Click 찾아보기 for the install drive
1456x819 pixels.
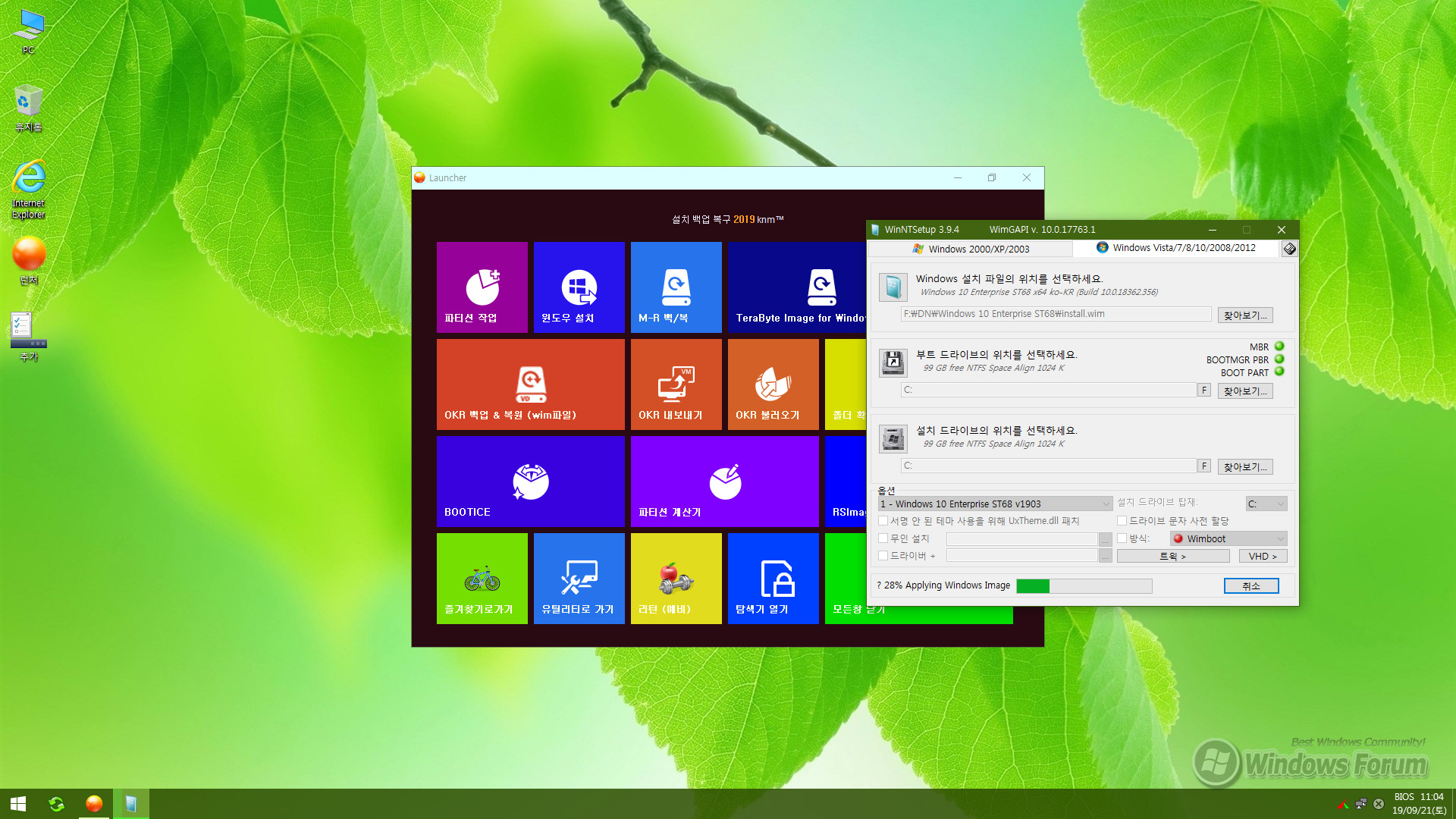1245,466
